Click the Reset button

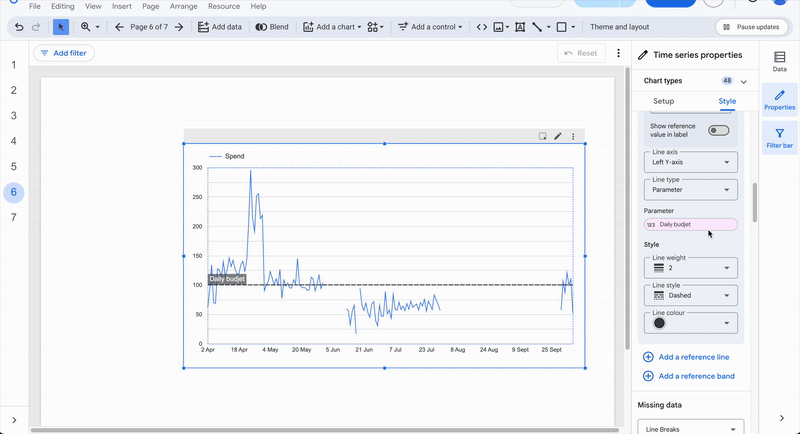click(x=581, y=53)
